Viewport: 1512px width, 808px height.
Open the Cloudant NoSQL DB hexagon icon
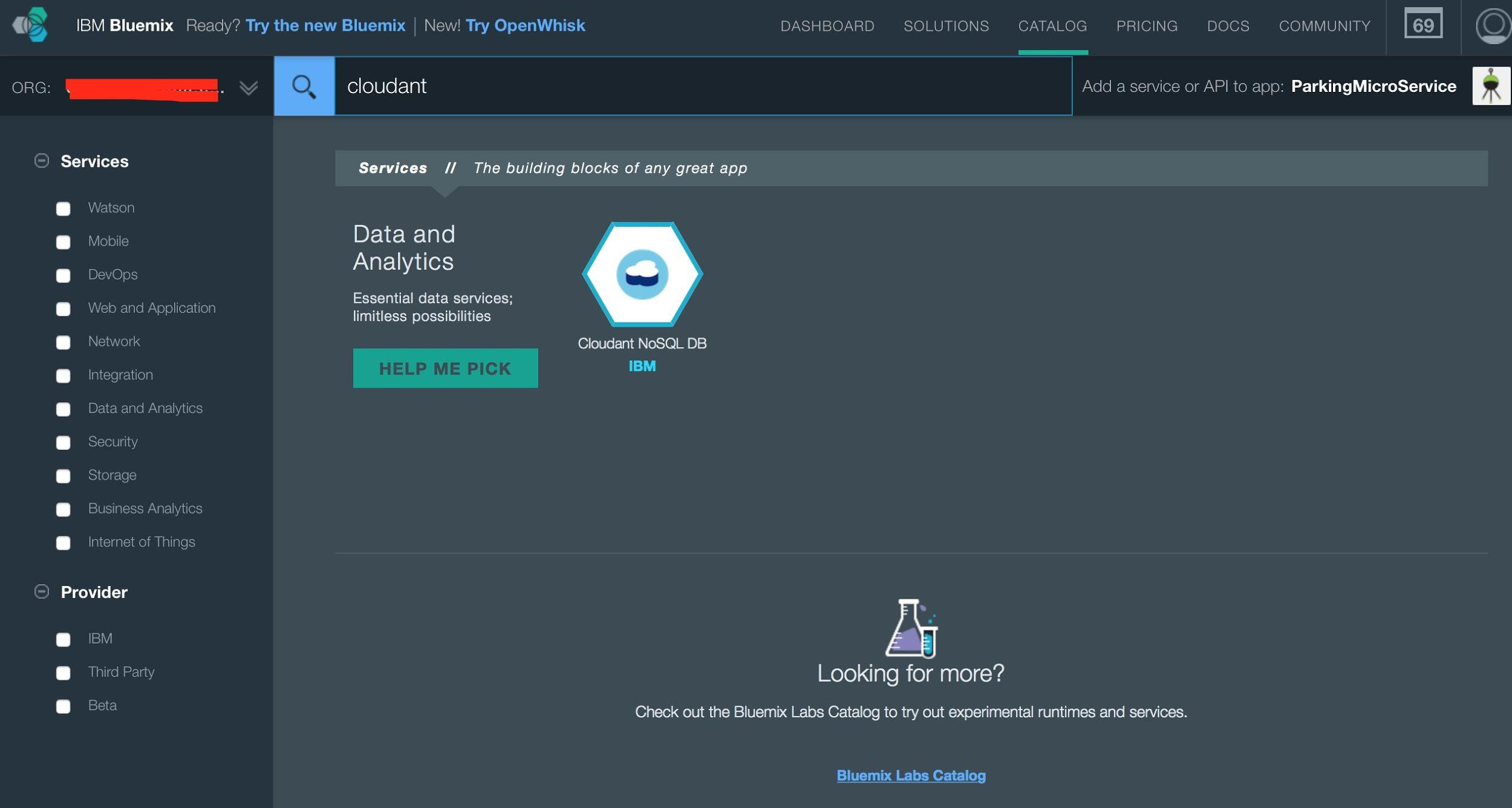[642, 274]
